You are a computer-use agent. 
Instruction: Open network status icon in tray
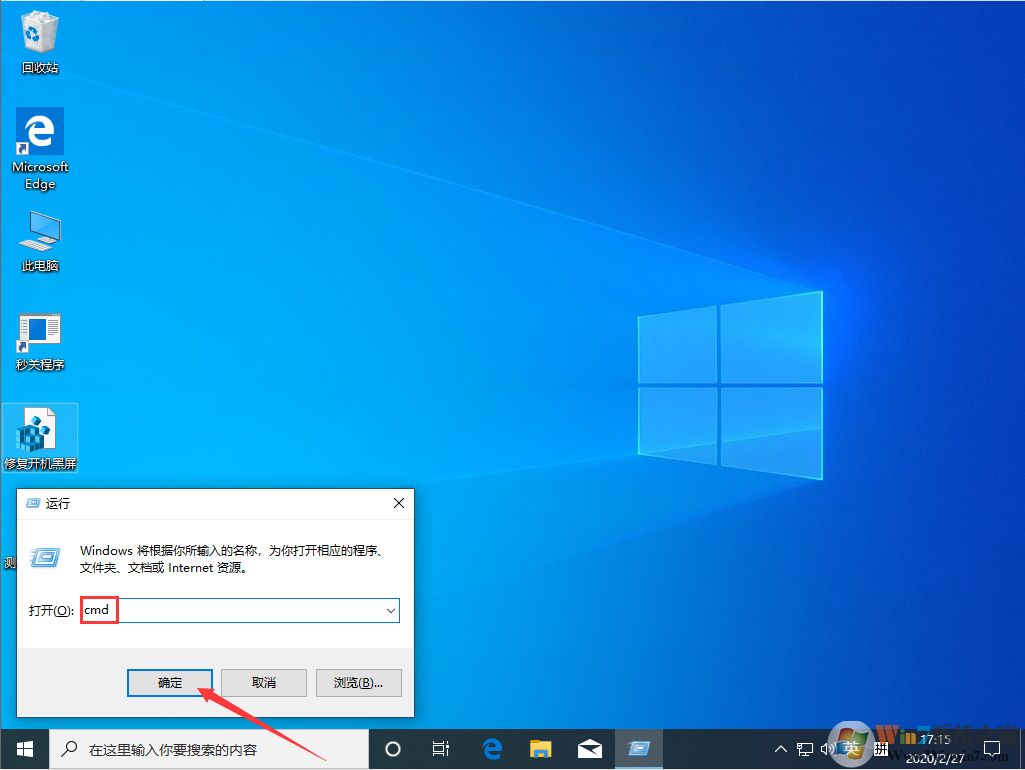coord(804,748)
